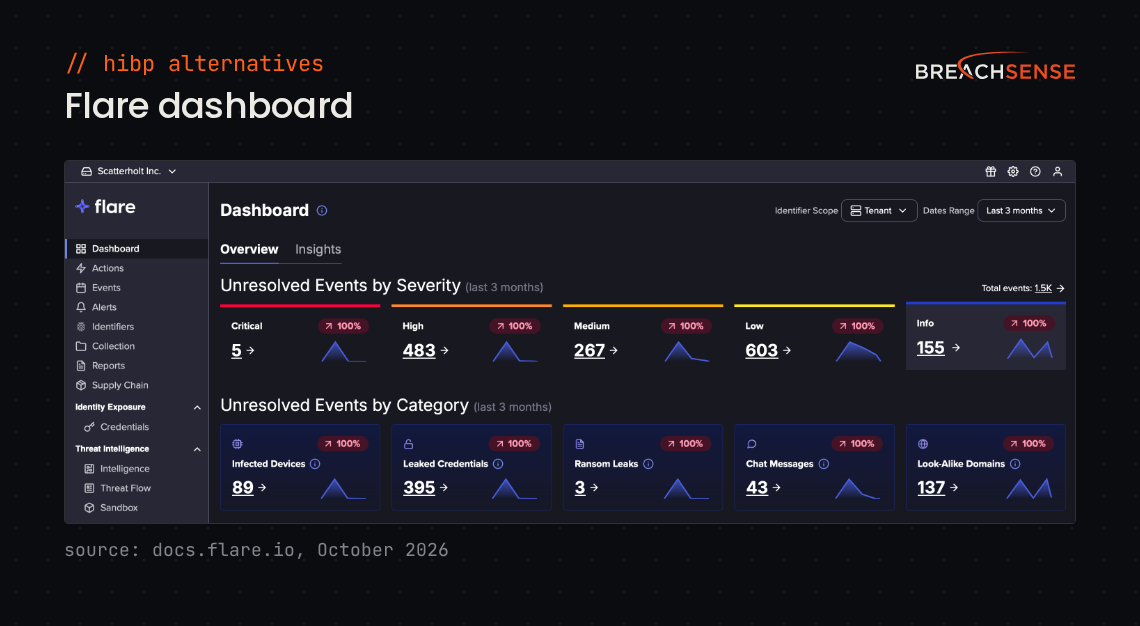Open the Identifier Scope Tenant dropdown
Viewport: 1140px width, 626px height.
879,211
